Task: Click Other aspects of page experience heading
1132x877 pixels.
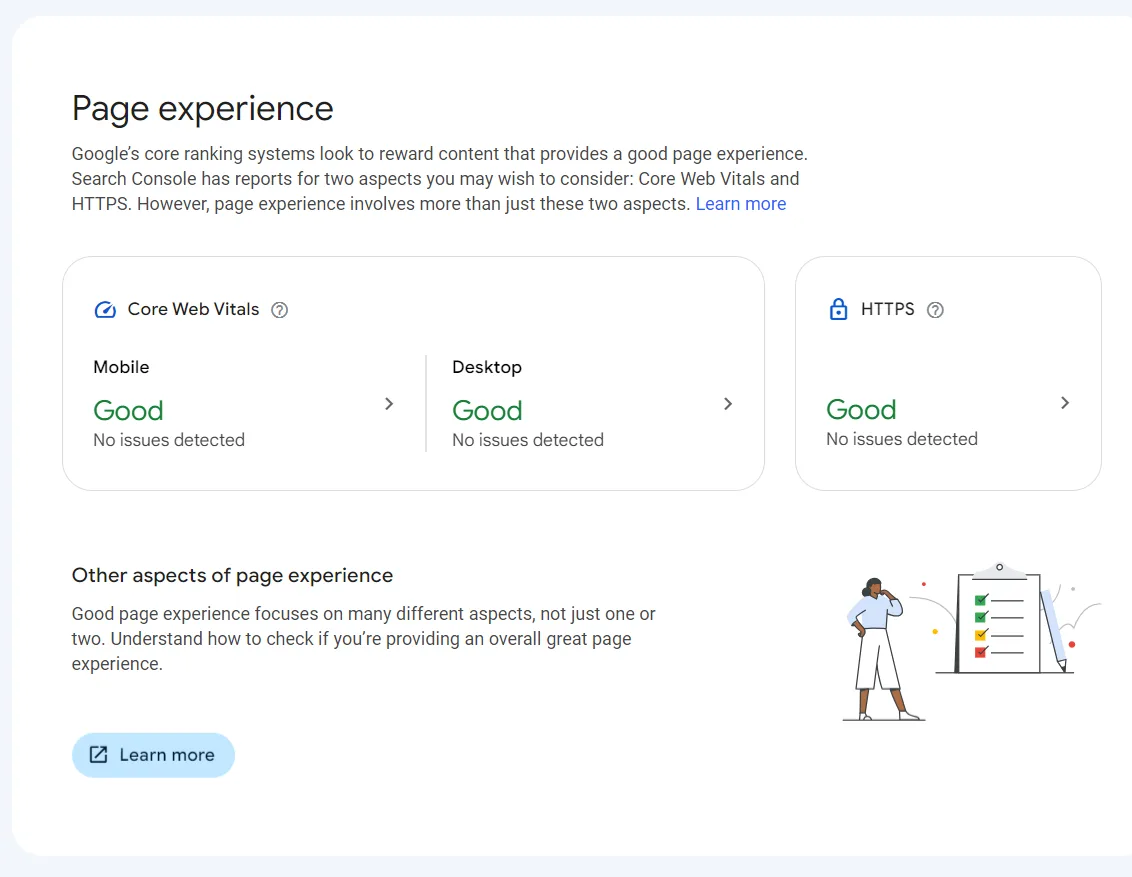Action: (x=232, y=575)
